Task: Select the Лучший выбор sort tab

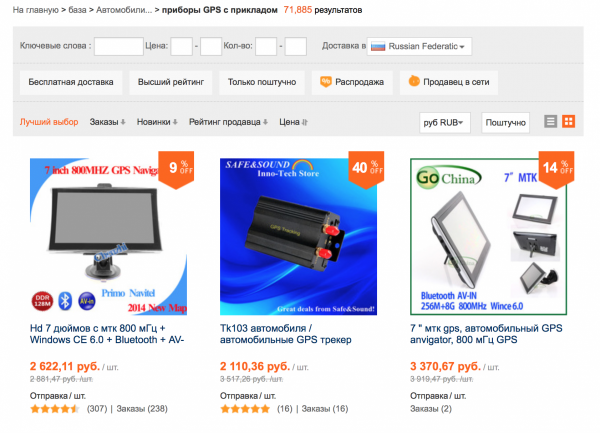Action: click(x=49, y=122)
